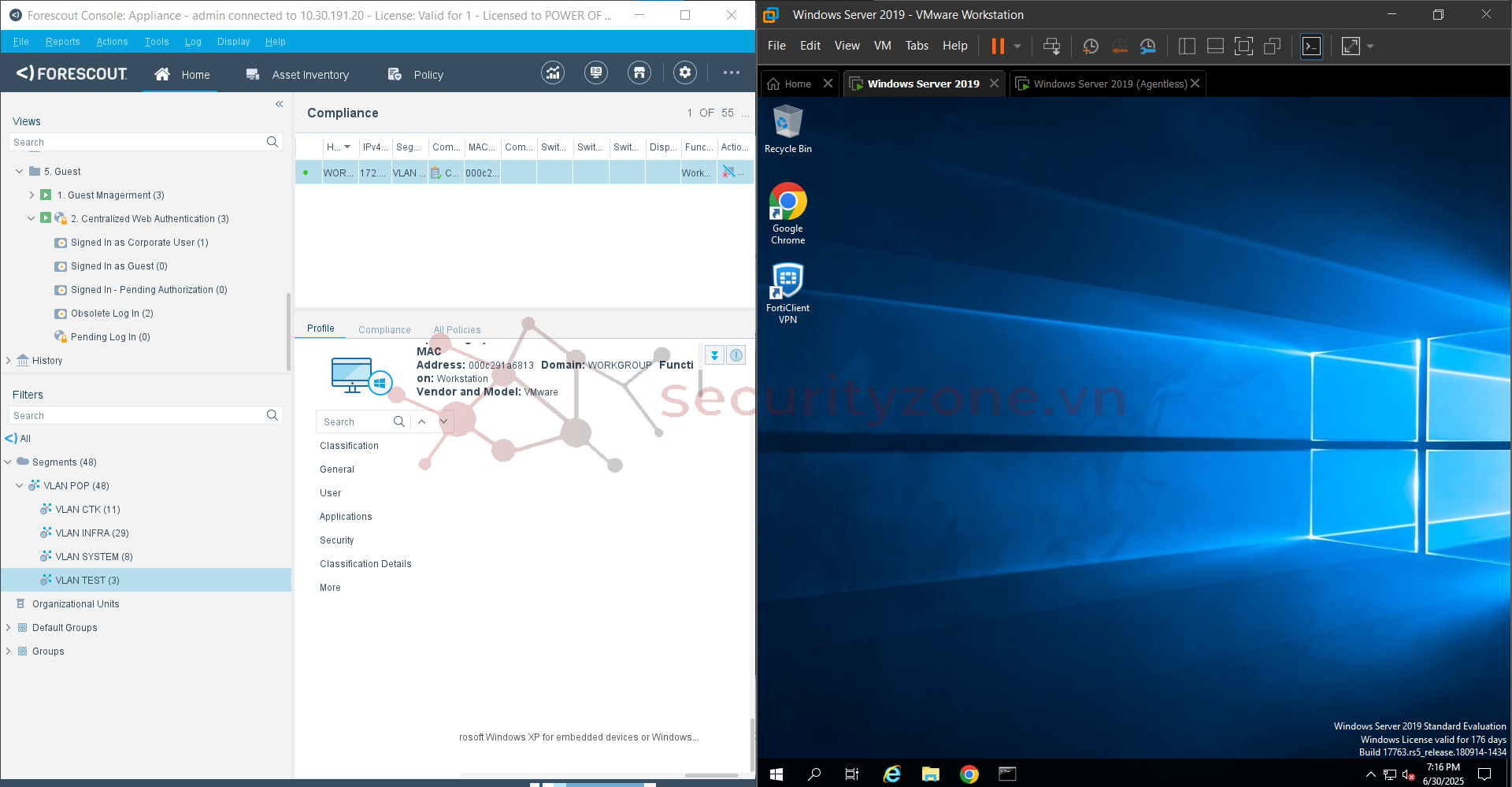Select Security in profile sections
This screenshot has height=787, width=1512.
337,540
